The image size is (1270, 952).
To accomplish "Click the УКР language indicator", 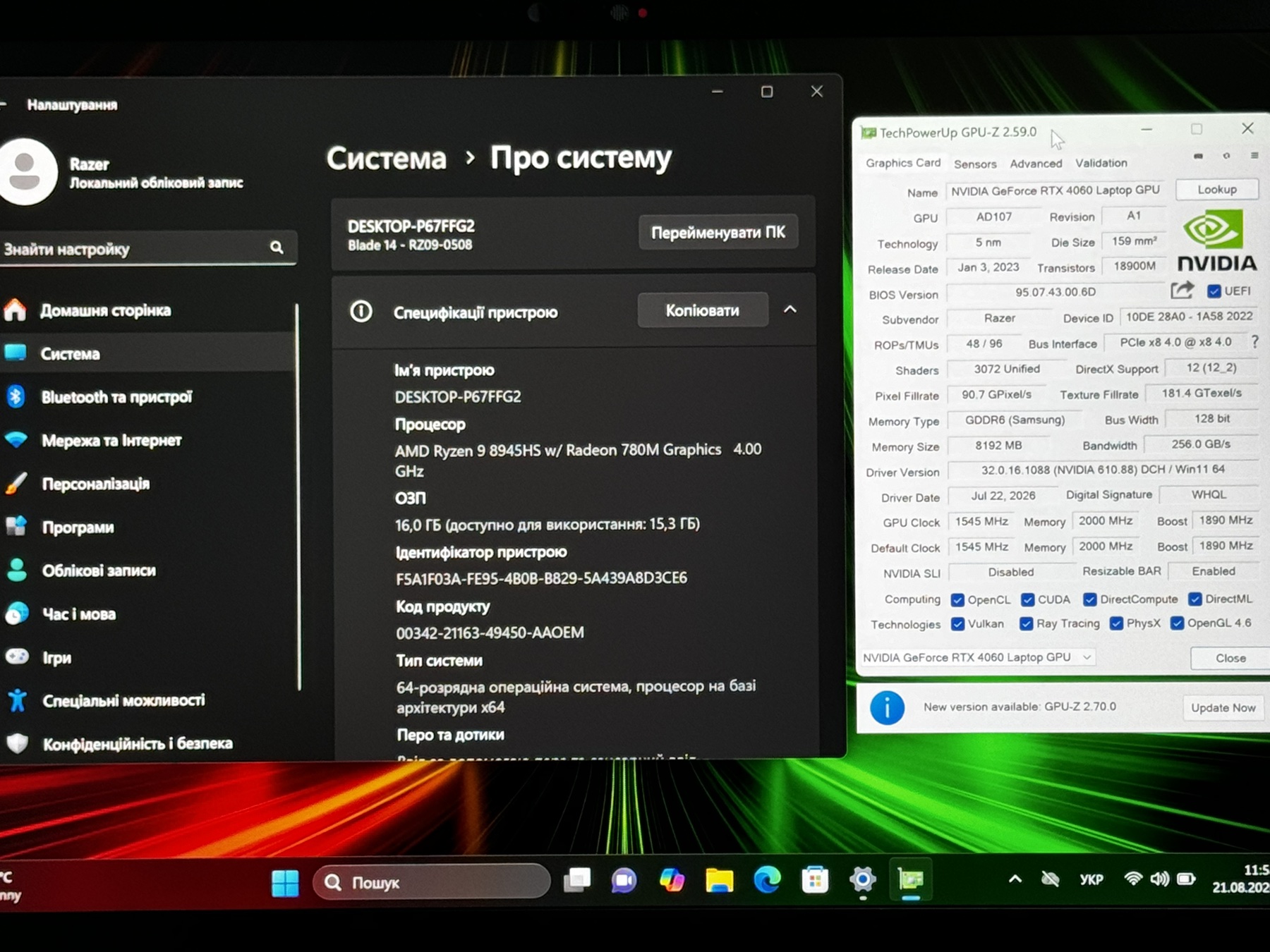I will pyautogui.click(x=1091, y=879).
